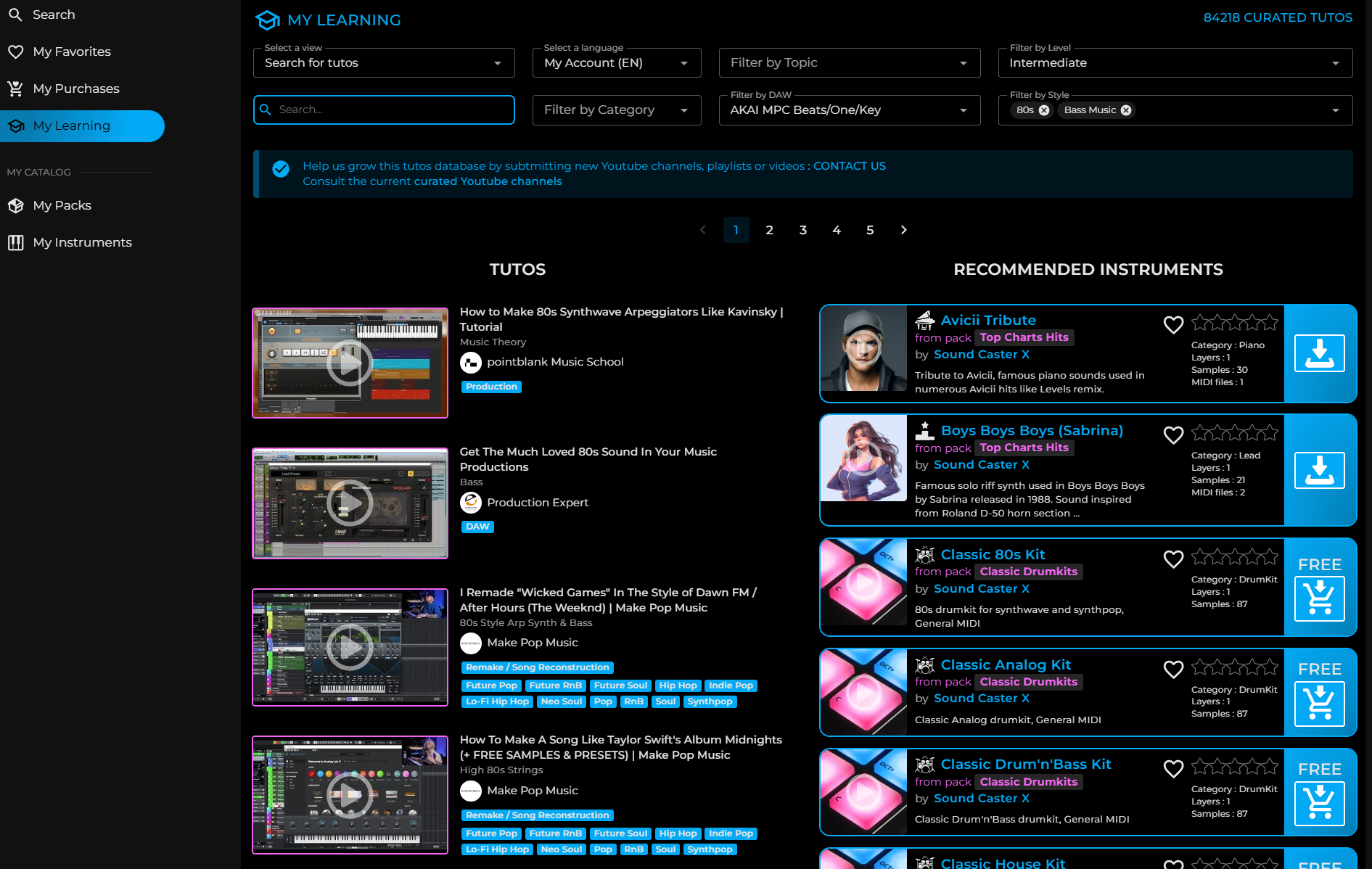Download Boys Boys Boys (Sabrina) instrument
1372x869 pixels.
1320,470
